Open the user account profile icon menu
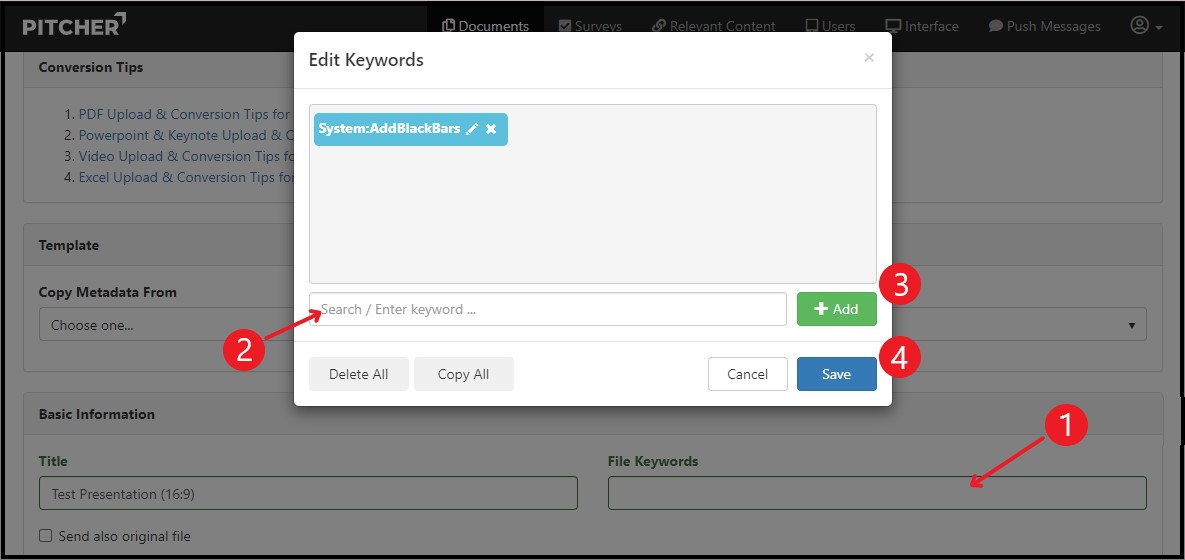This screenshot has width=1185, height=560. point(1145,26)
